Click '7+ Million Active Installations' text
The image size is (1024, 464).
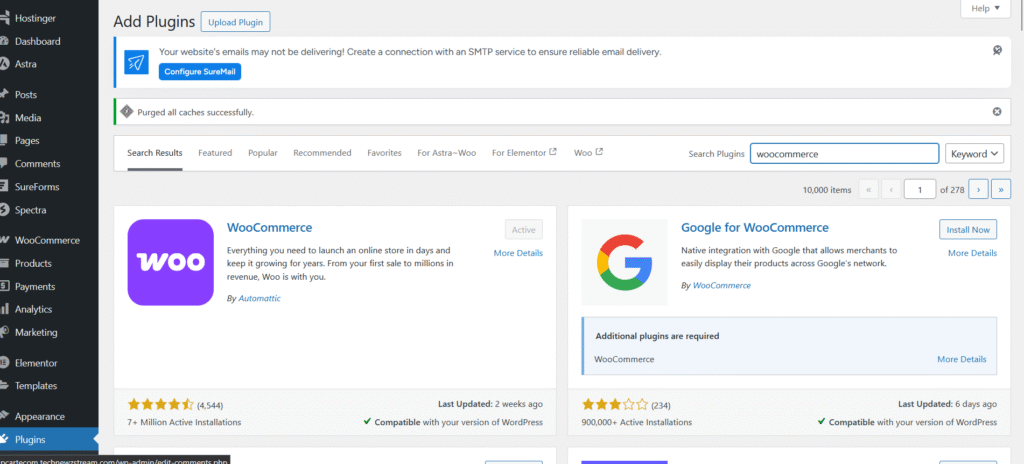(184, 422)
